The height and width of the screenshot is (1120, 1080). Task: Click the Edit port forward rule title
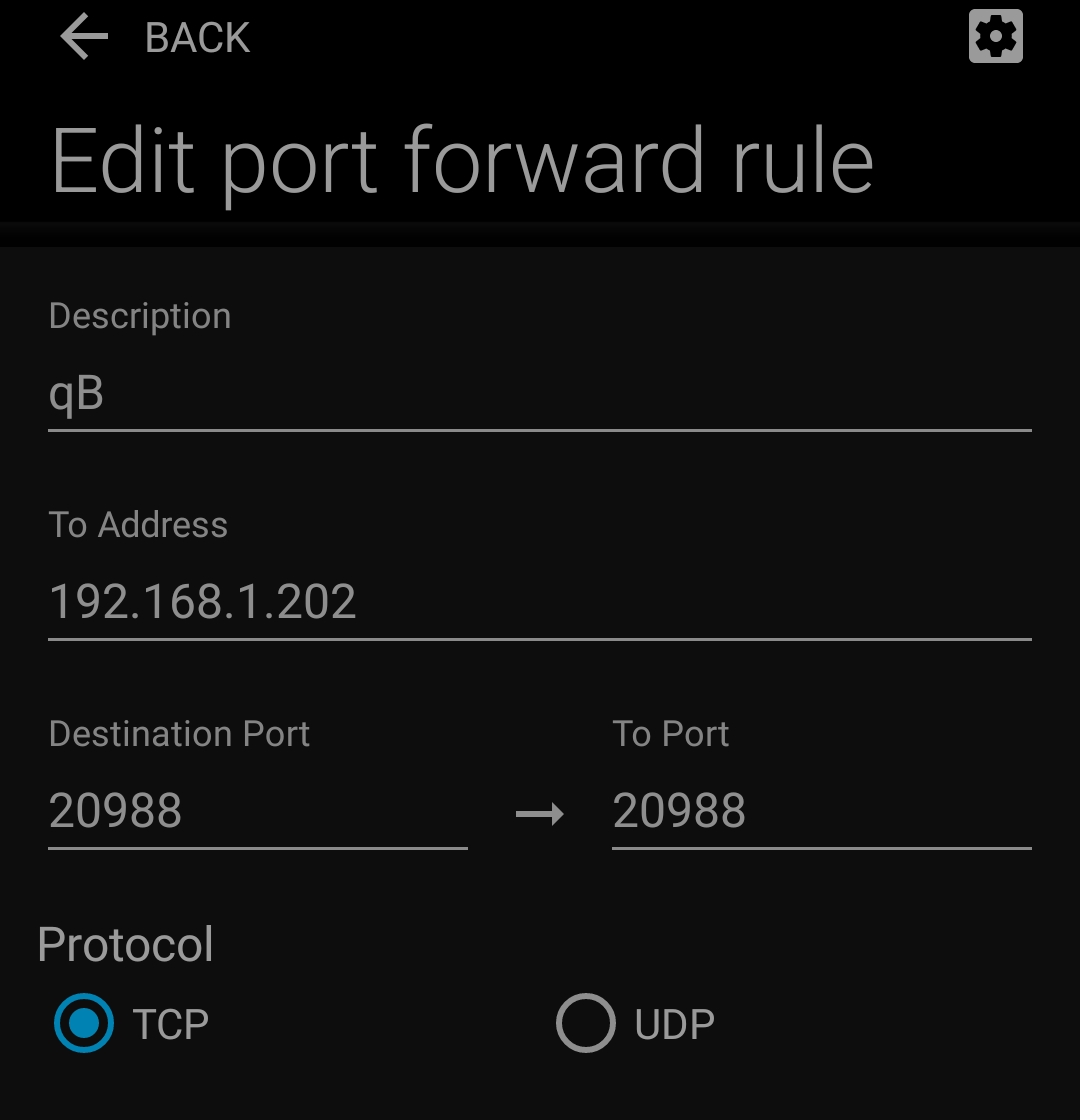[x=462, y=160]
